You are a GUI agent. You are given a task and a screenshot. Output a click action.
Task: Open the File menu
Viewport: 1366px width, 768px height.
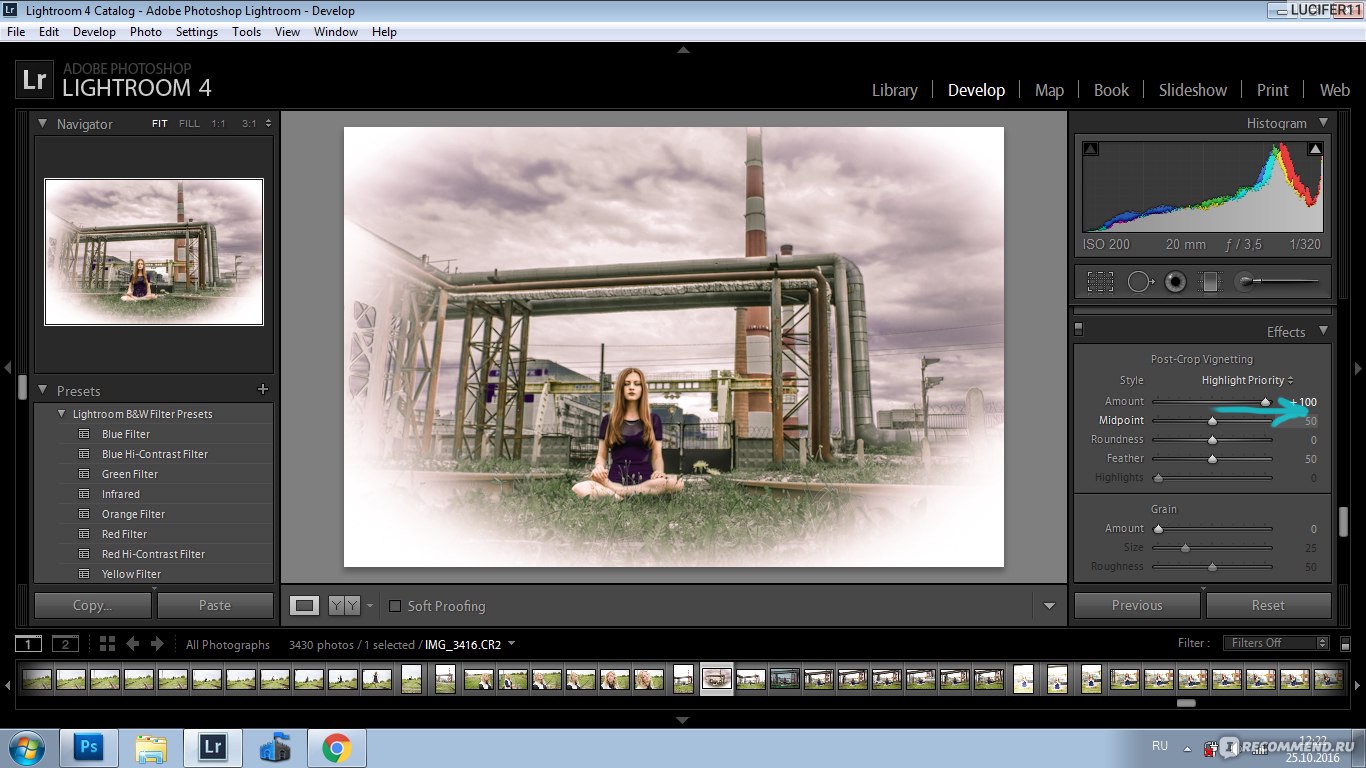[x=16, y=32]
